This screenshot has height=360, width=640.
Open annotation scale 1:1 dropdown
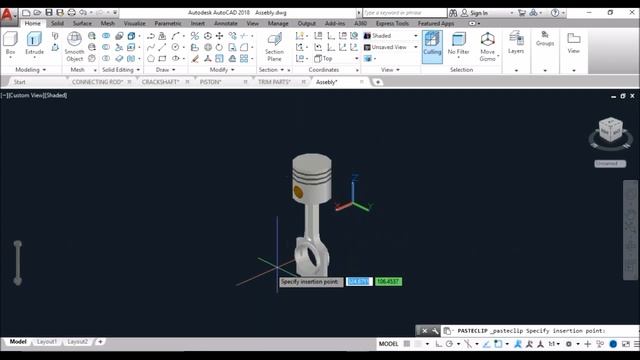554,344
